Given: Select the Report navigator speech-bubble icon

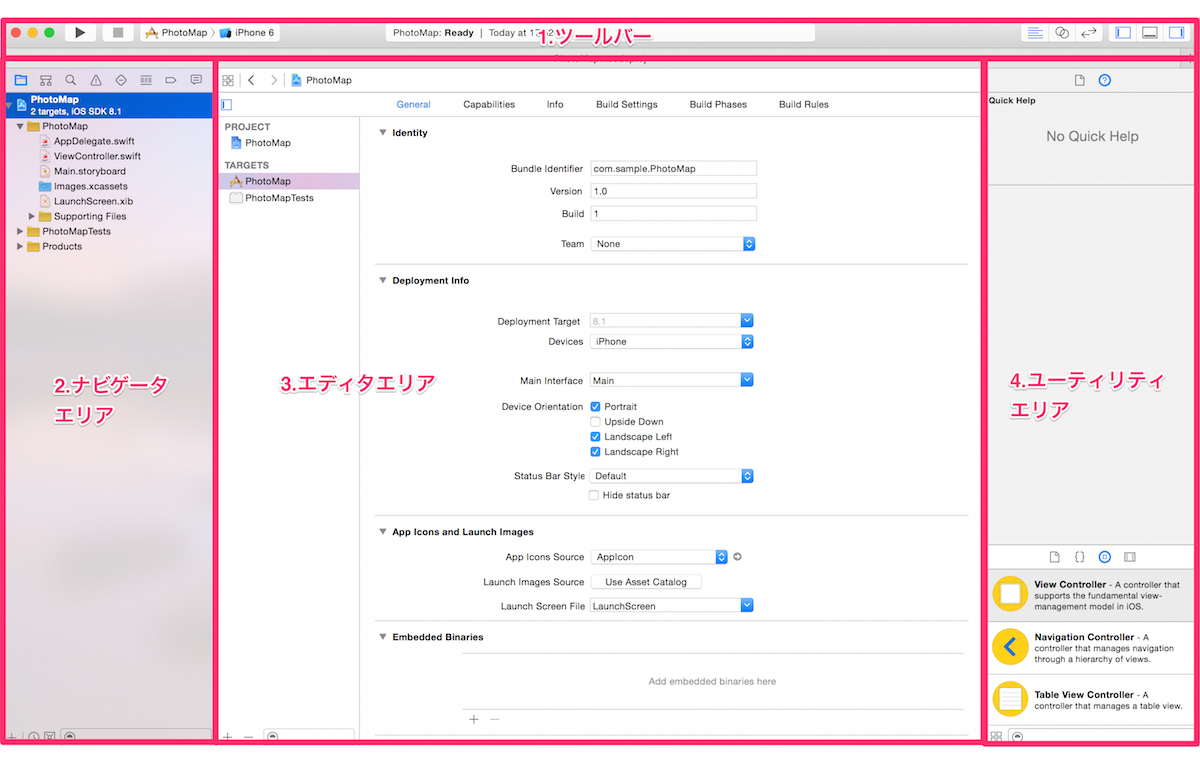Looking at the screenshot, I should point(196,79).
